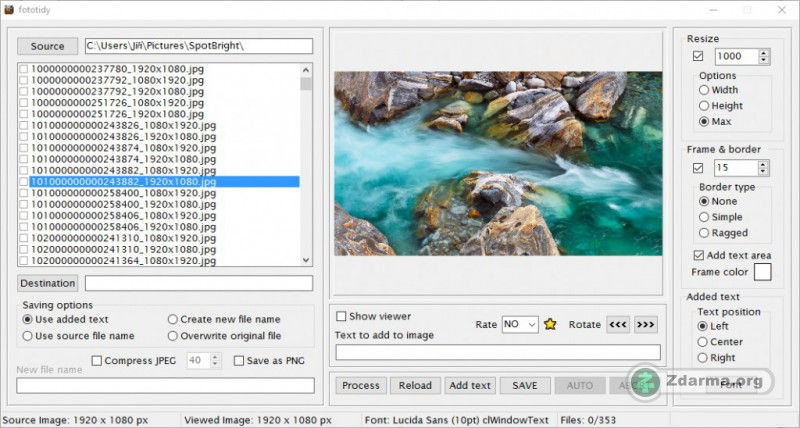Click the source path input field
800x428 pixels.
tap(198, 46)
